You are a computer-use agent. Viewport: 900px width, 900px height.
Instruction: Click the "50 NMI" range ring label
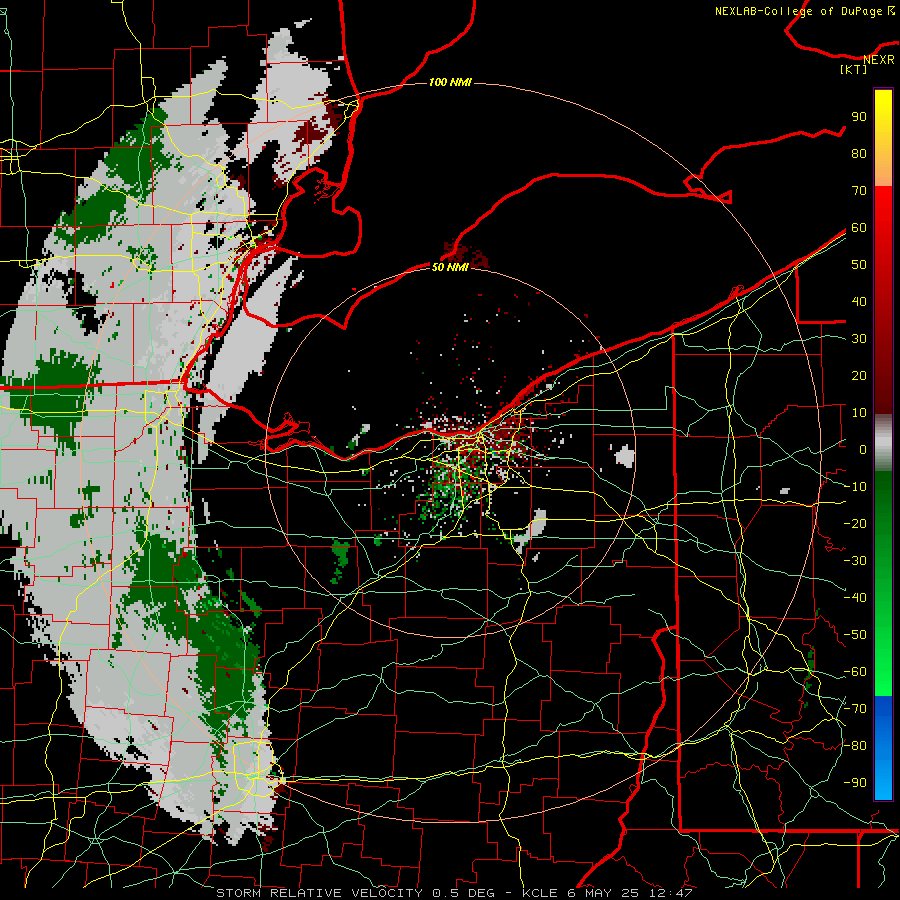point(450,267)
